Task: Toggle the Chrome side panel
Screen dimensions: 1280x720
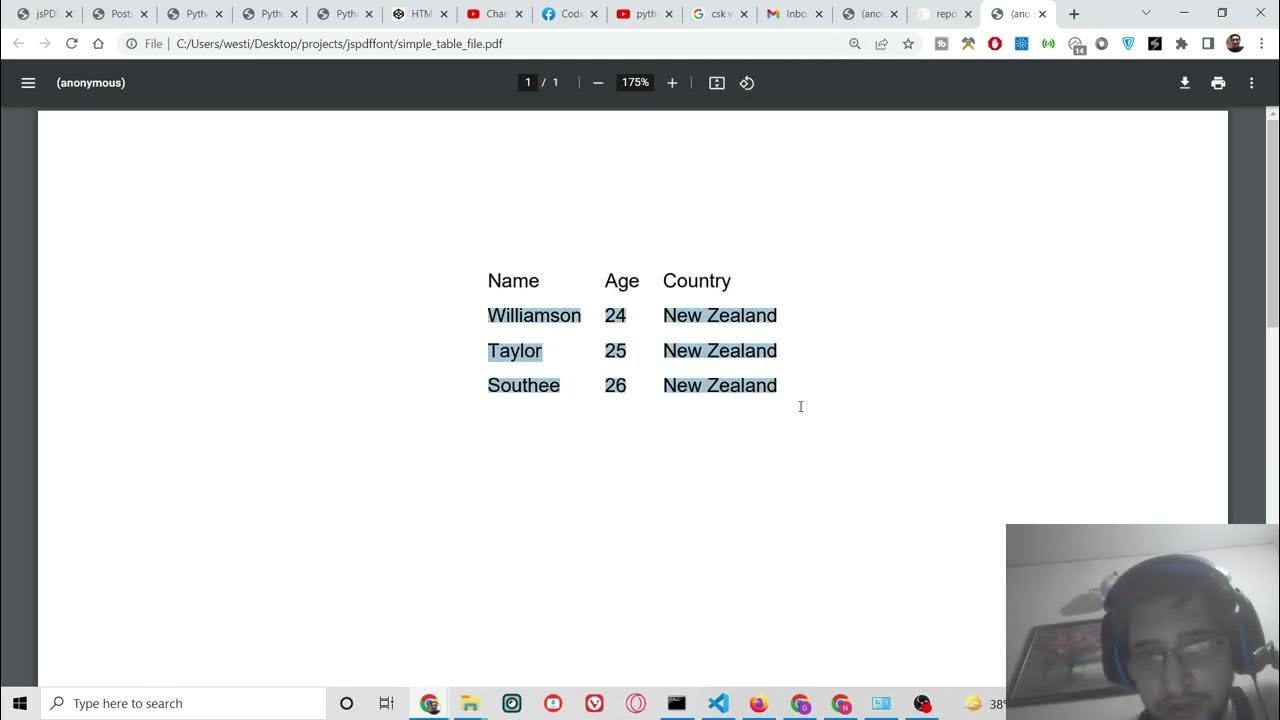Action: [1208, 44]
